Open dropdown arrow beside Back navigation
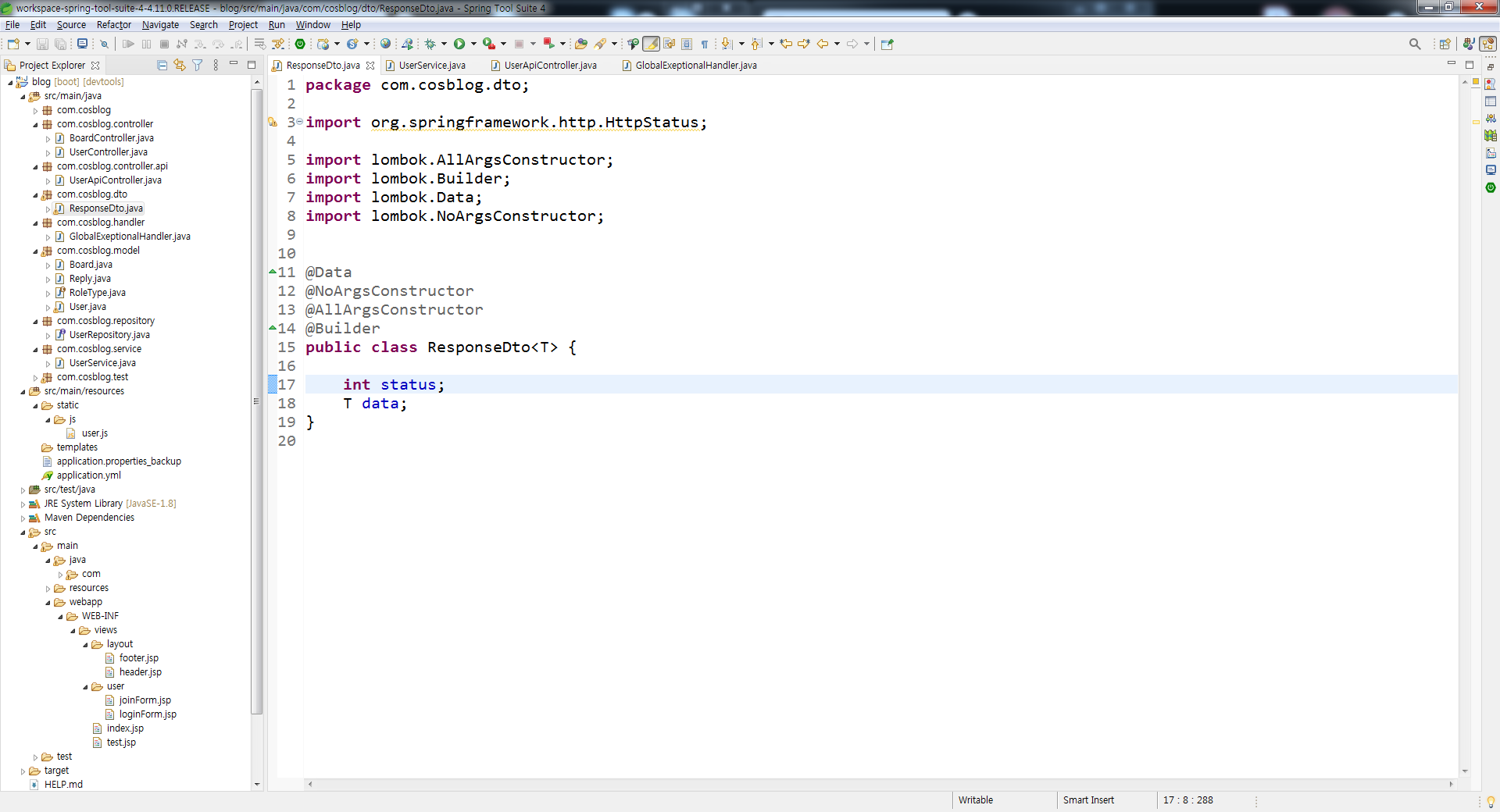The image size is (1500, 812). click(837, 44)
